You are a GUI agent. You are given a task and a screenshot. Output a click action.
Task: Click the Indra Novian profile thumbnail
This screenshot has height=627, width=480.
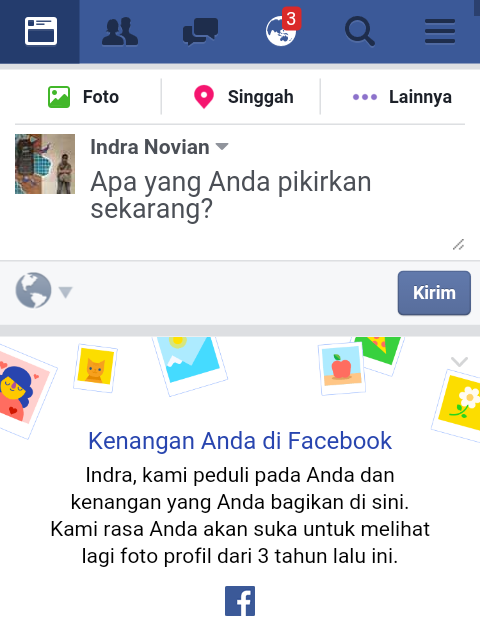coord(45,164)
